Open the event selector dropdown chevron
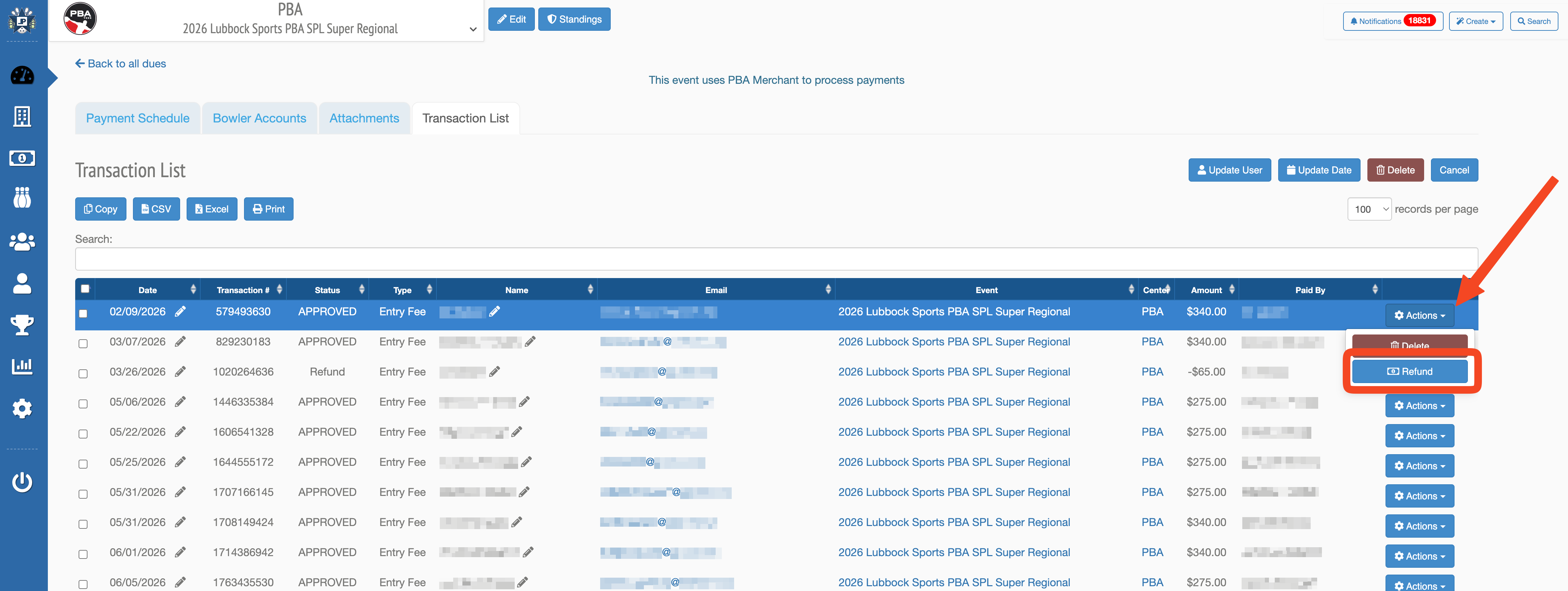 tap(473, 29)
